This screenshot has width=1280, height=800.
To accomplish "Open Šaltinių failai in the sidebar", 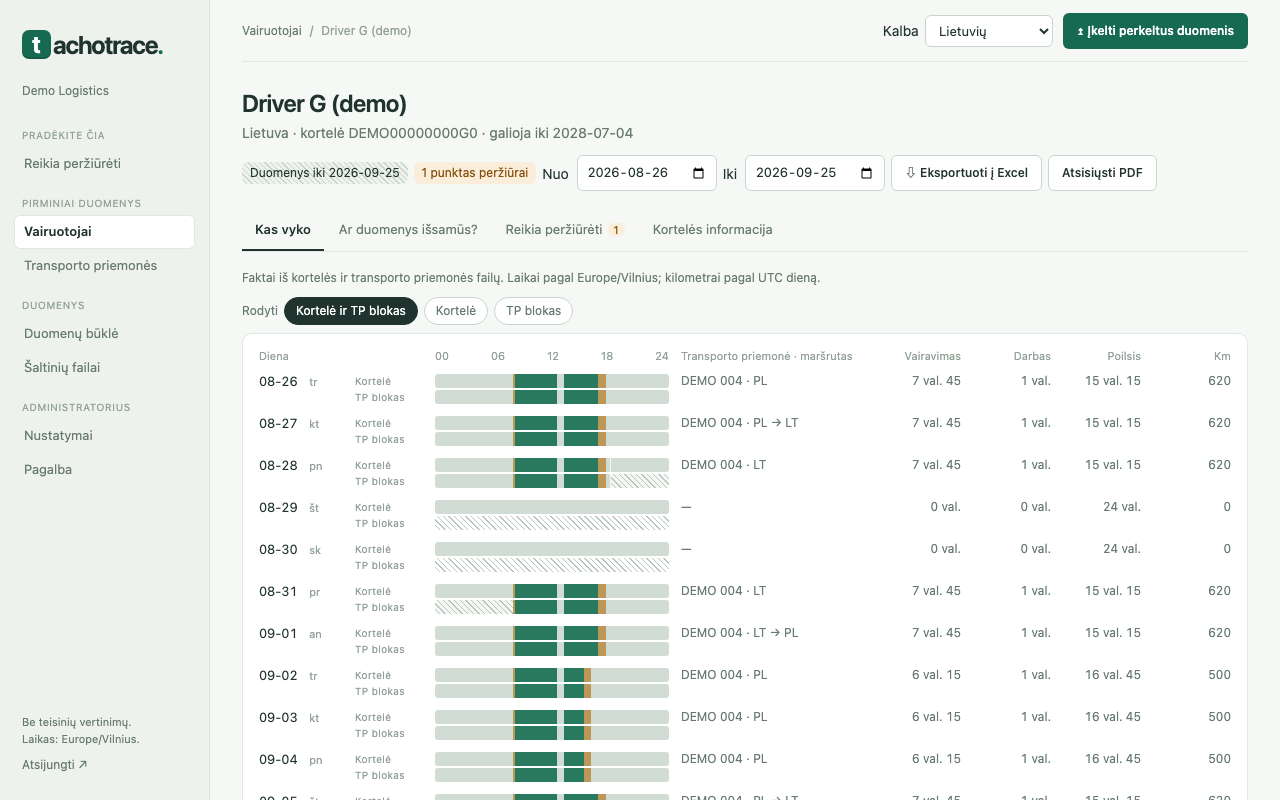I will coord(104,368).
